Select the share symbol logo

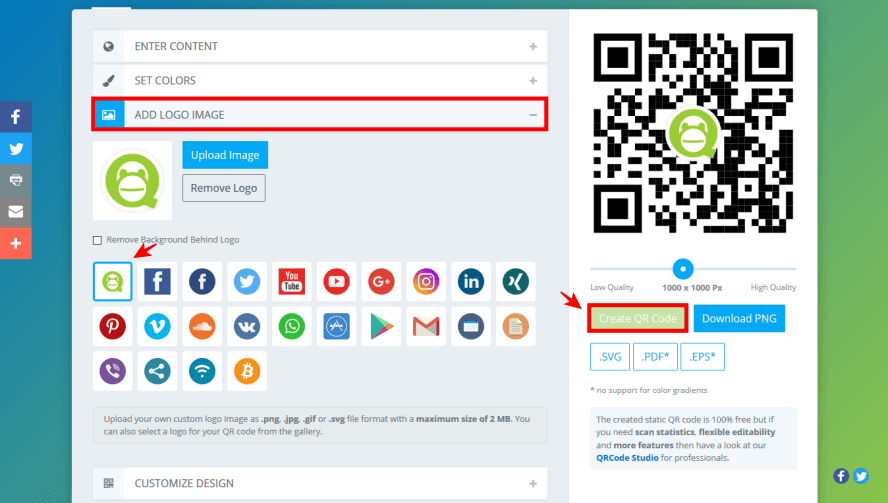[157, 371]
